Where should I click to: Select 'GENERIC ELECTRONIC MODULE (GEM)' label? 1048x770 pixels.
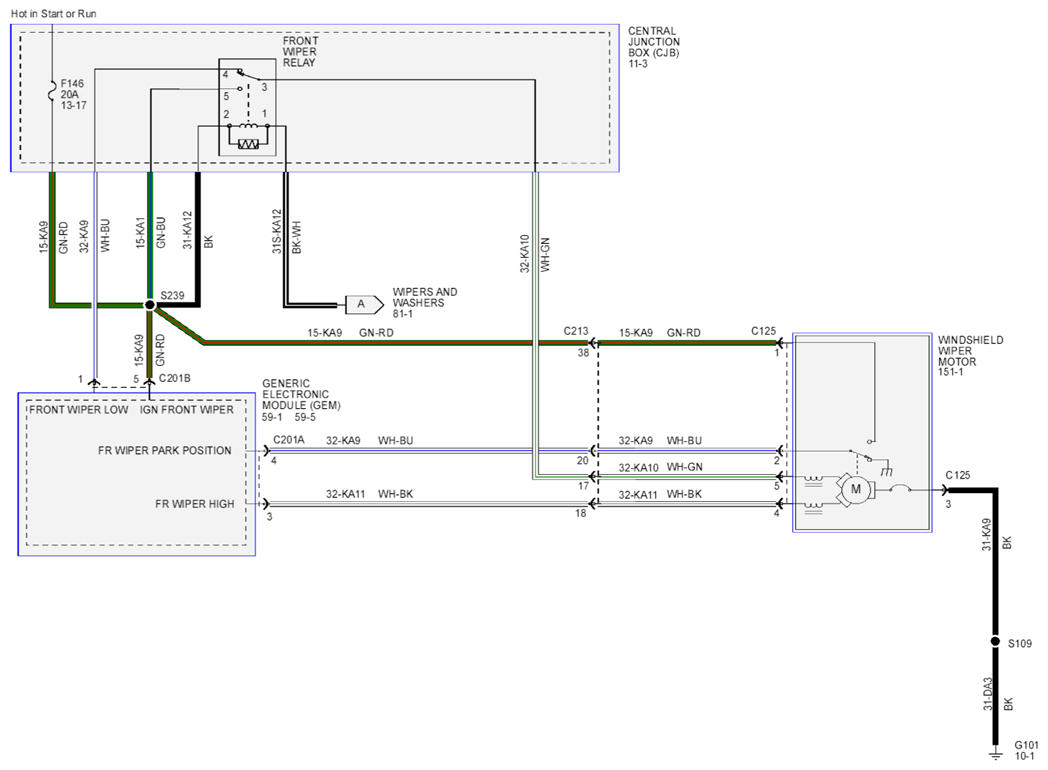[301, 394]
